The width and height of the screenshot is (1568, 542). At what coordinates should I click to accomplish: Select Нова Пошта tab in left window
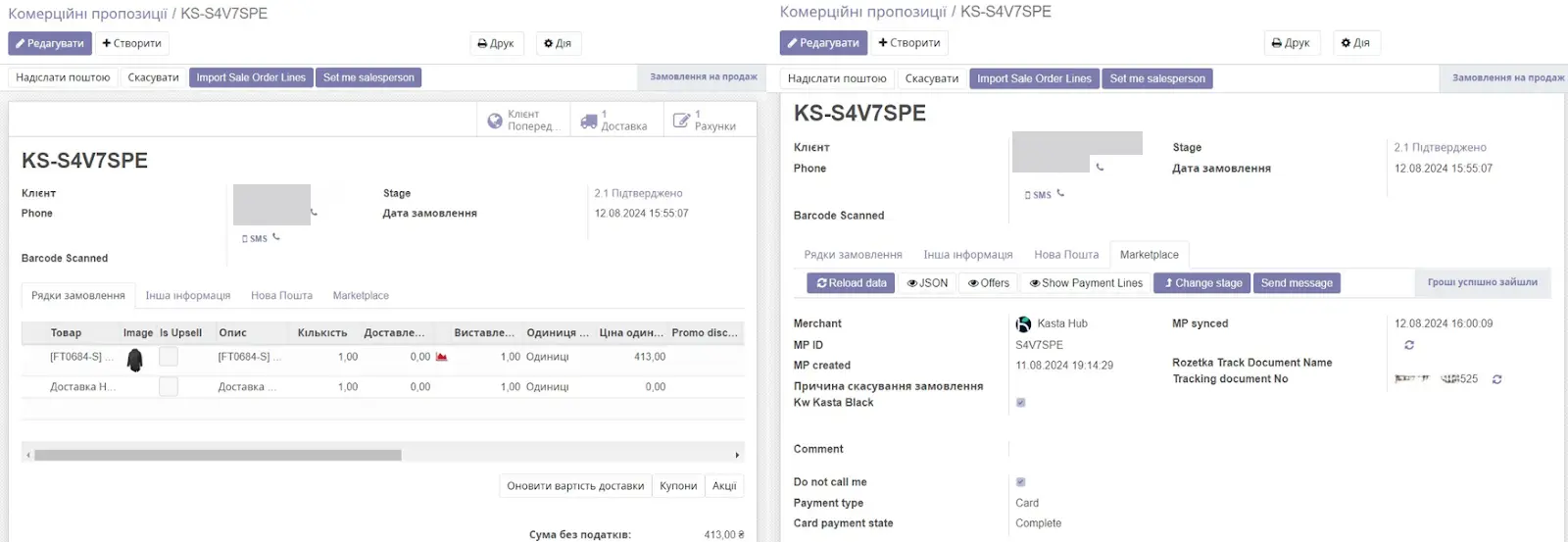(281, 295)
